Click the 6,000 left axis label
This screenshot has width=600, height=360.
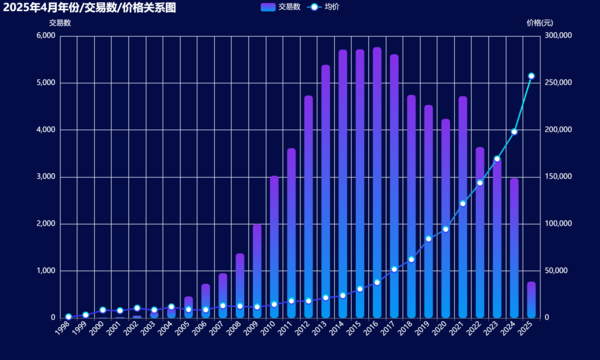[x=46, y=36]
